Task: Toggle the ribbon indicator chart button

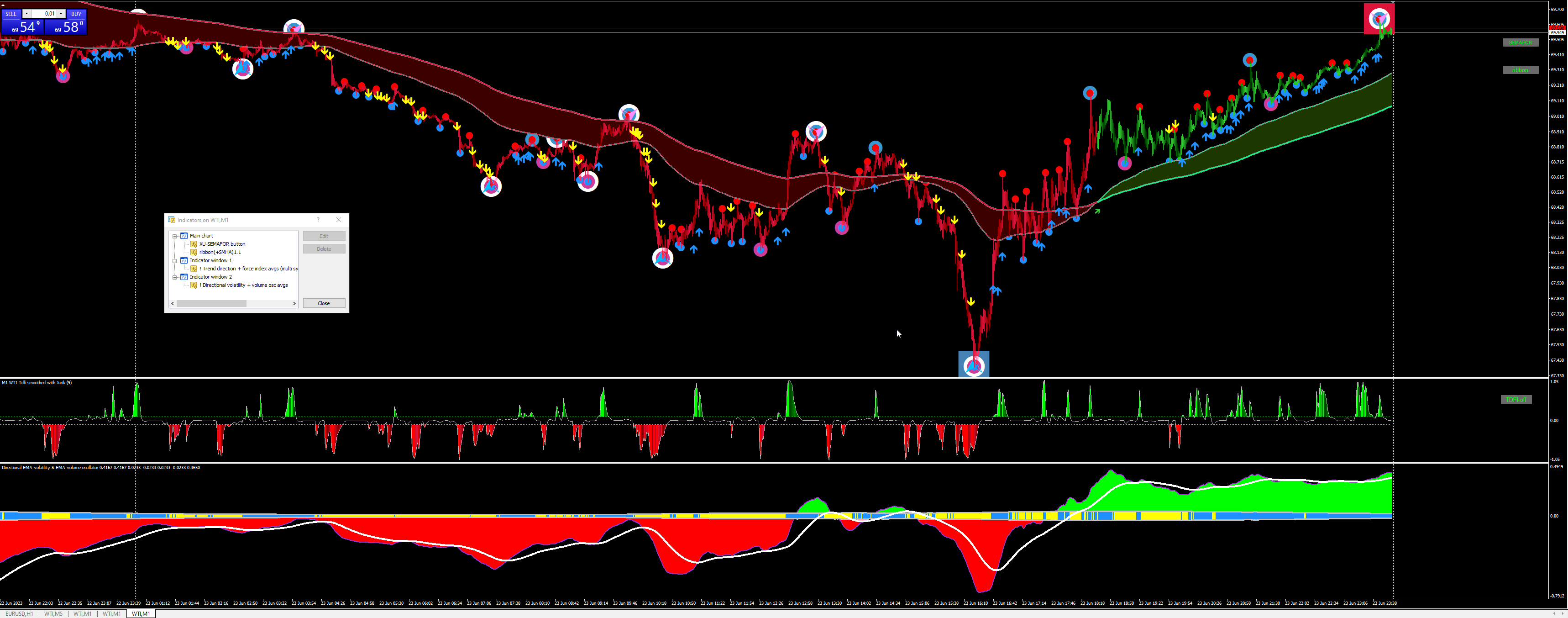Action: [1520, 70]
